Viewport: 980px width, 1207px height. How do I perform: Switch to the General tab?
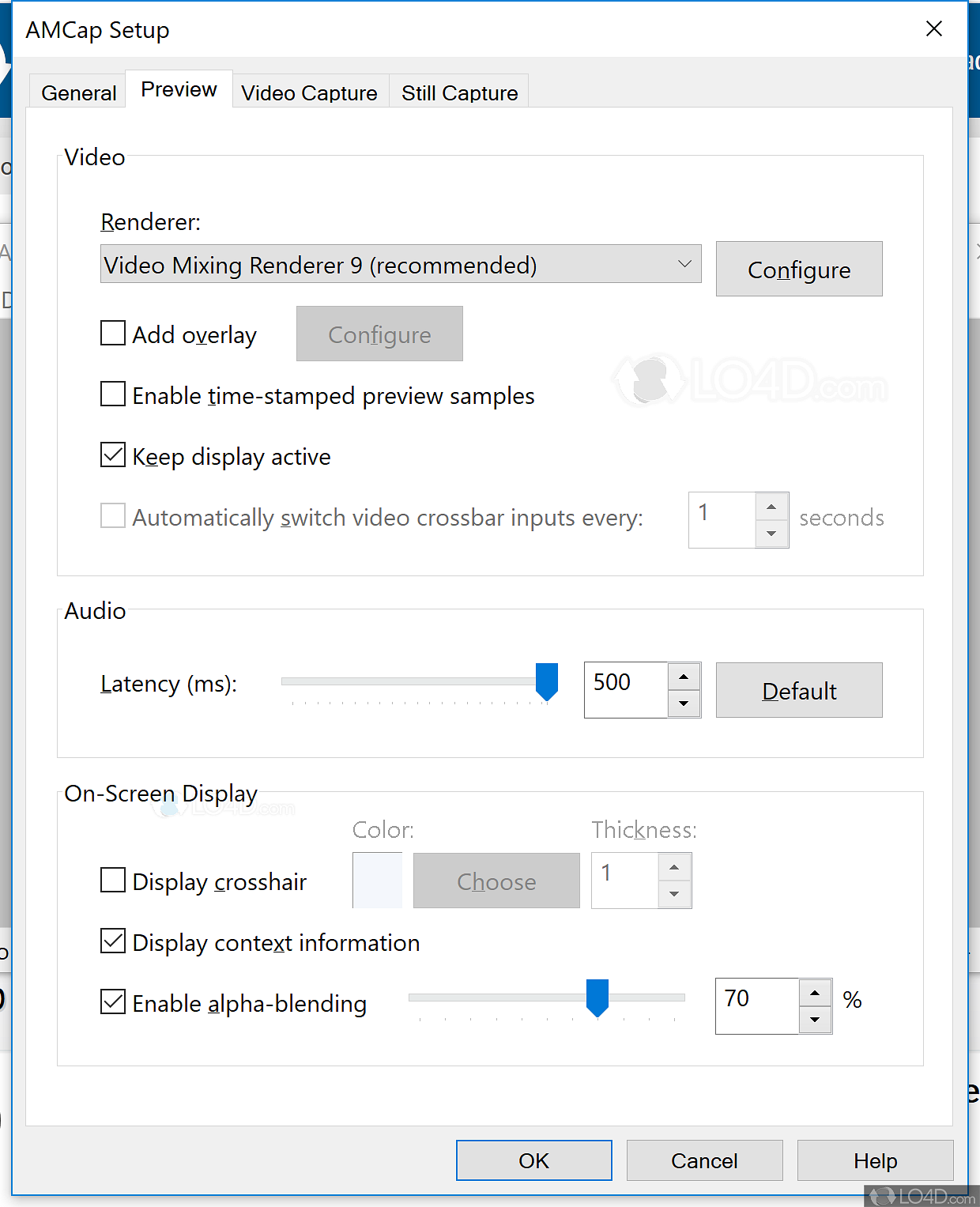click(x=78, y=93)
